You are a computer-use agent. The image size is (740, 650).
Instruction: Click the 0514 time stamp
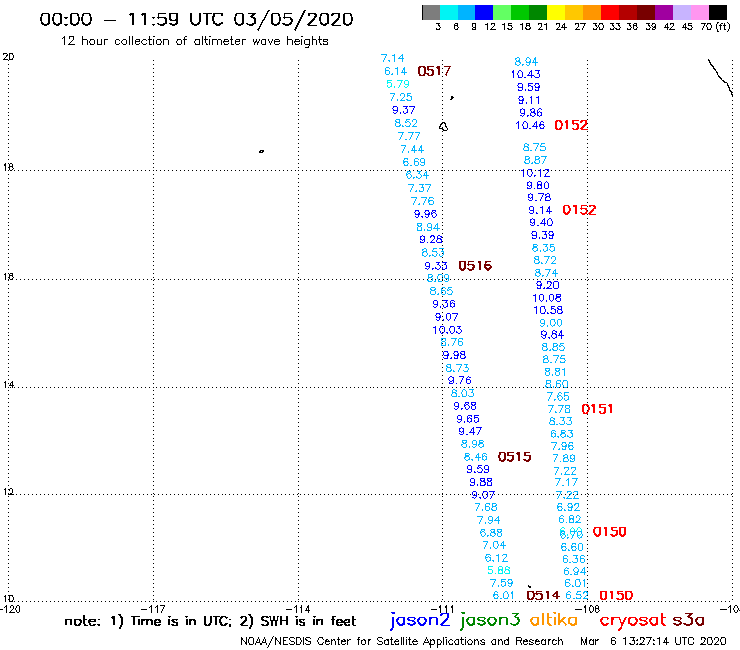point(543,595)
